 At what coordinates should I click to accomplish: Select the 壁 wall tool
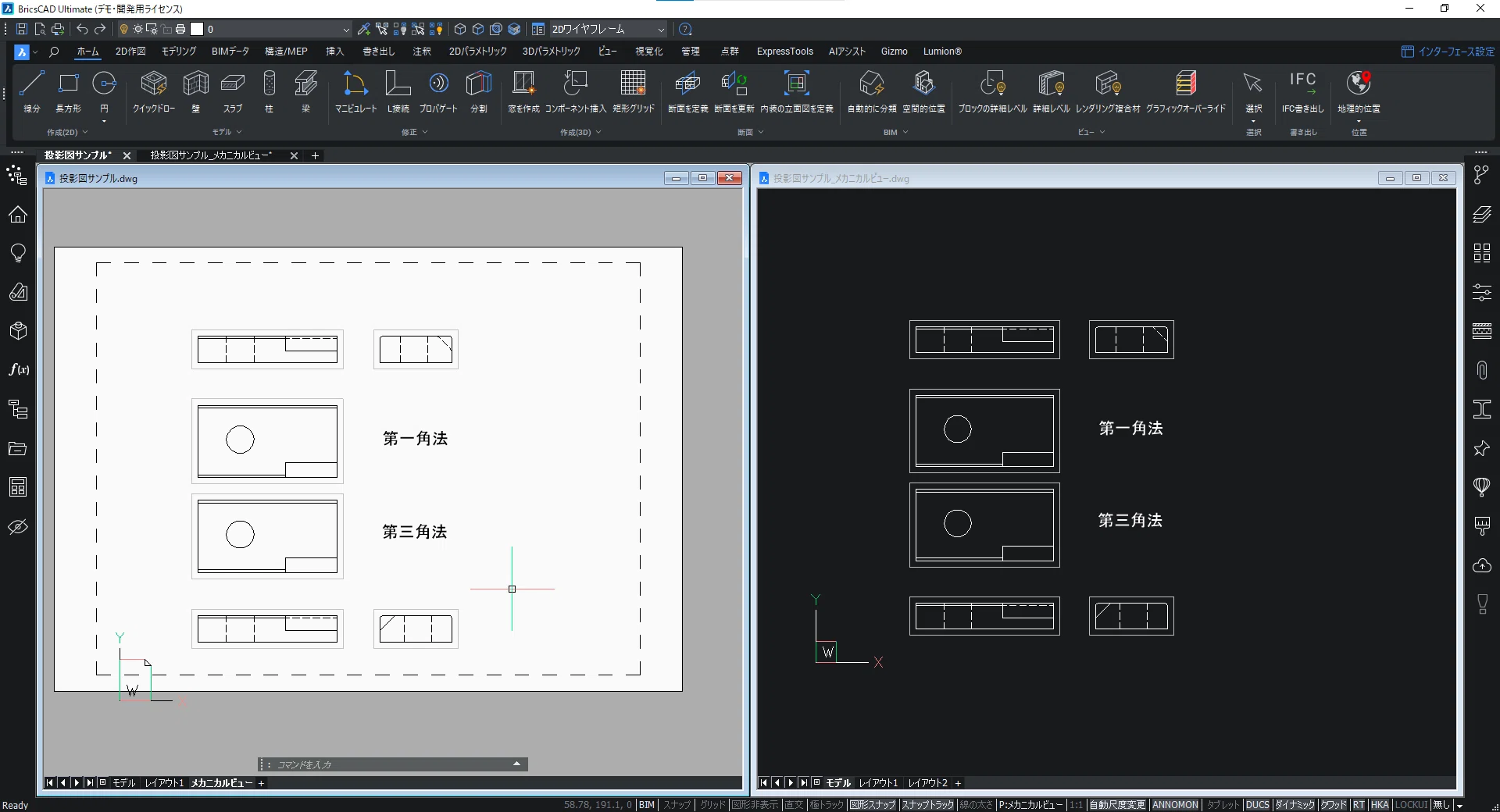click(x=195, y=91)
